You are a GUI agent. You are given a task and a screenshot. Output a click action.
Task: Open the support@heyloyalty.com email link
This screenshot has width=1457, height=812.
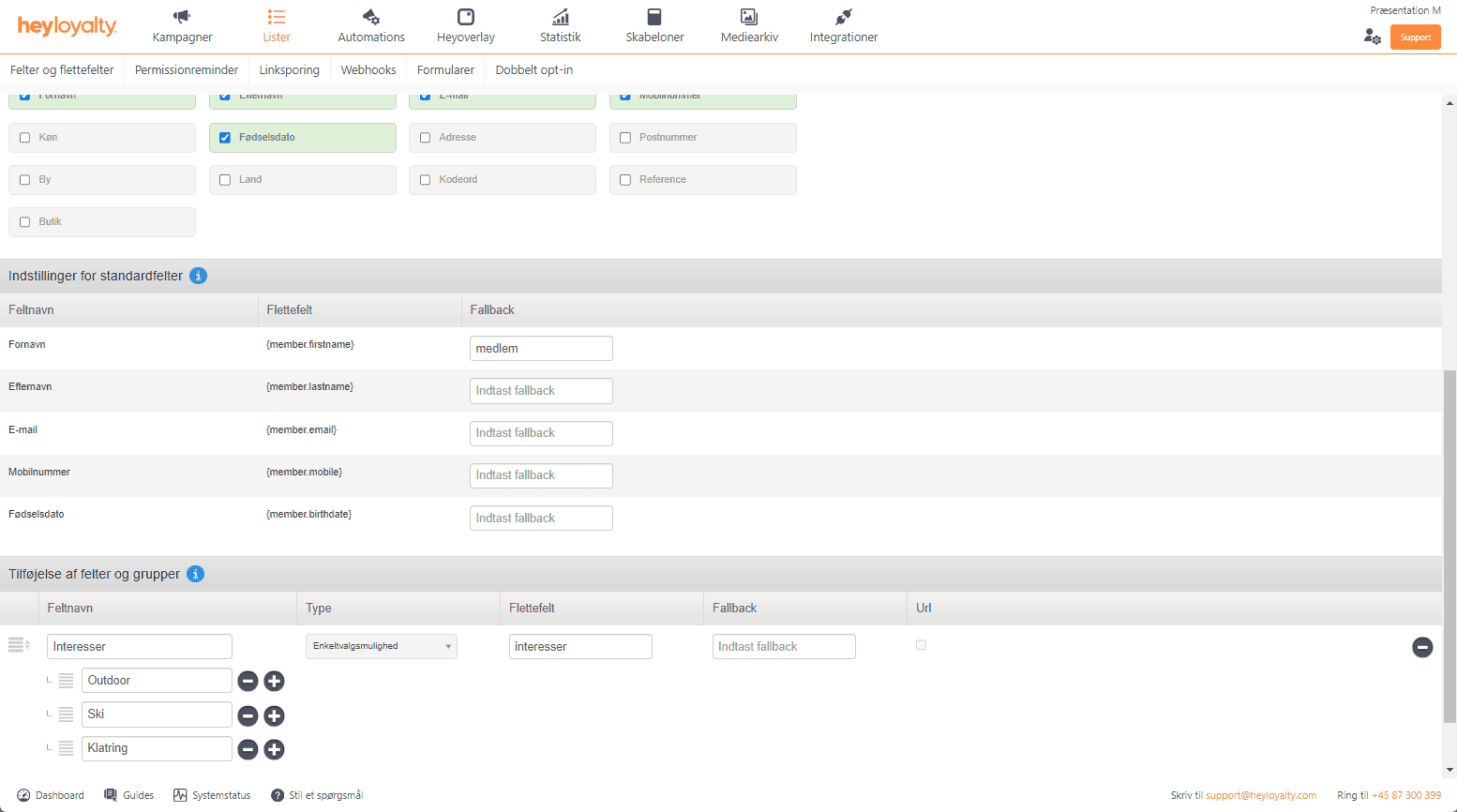pos(1261,795)
